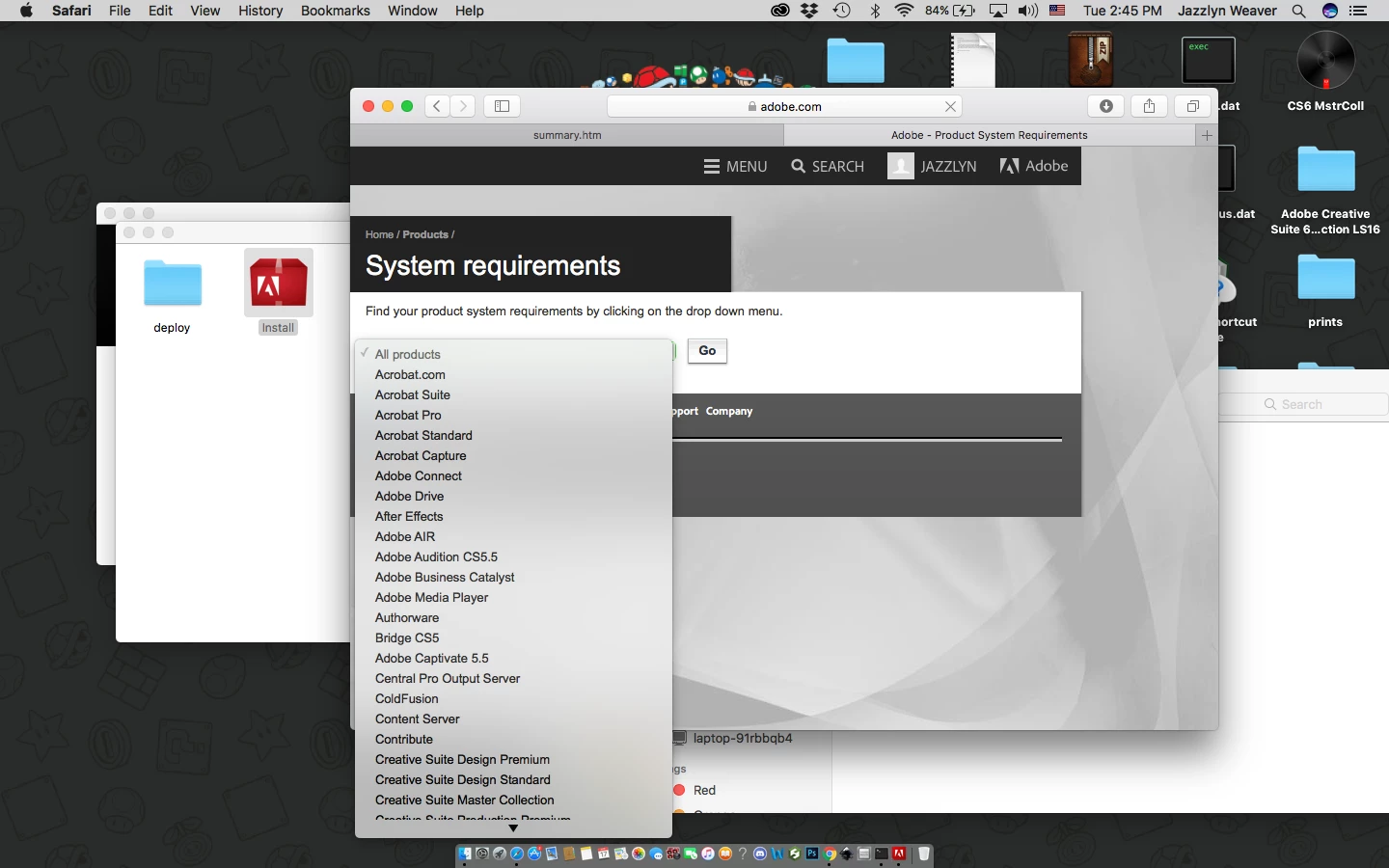Choose After Effects from product list

(513, 516)
